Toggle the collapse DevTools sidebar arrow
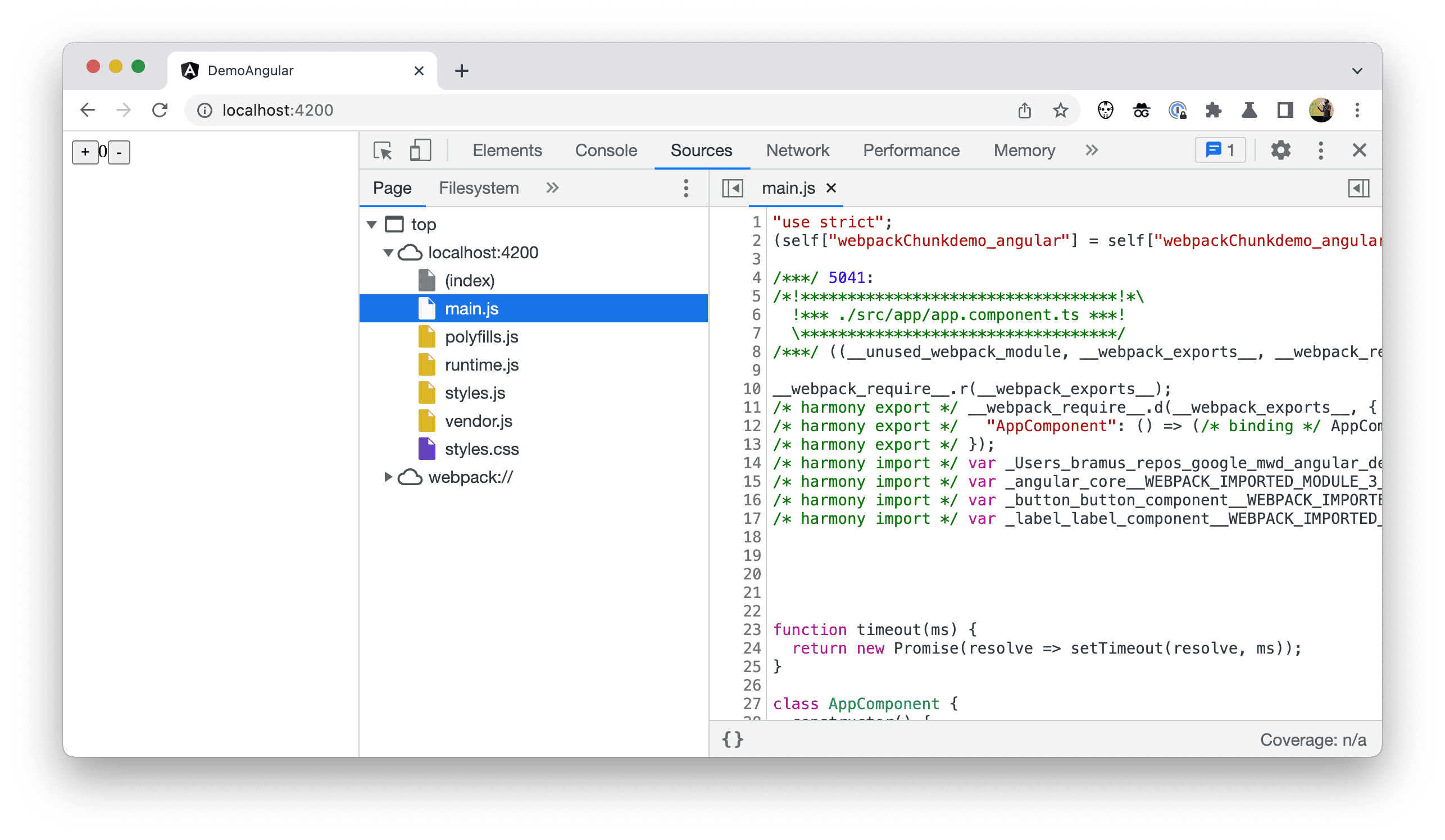Screen dimensions: 1445x840 point(733,188)
